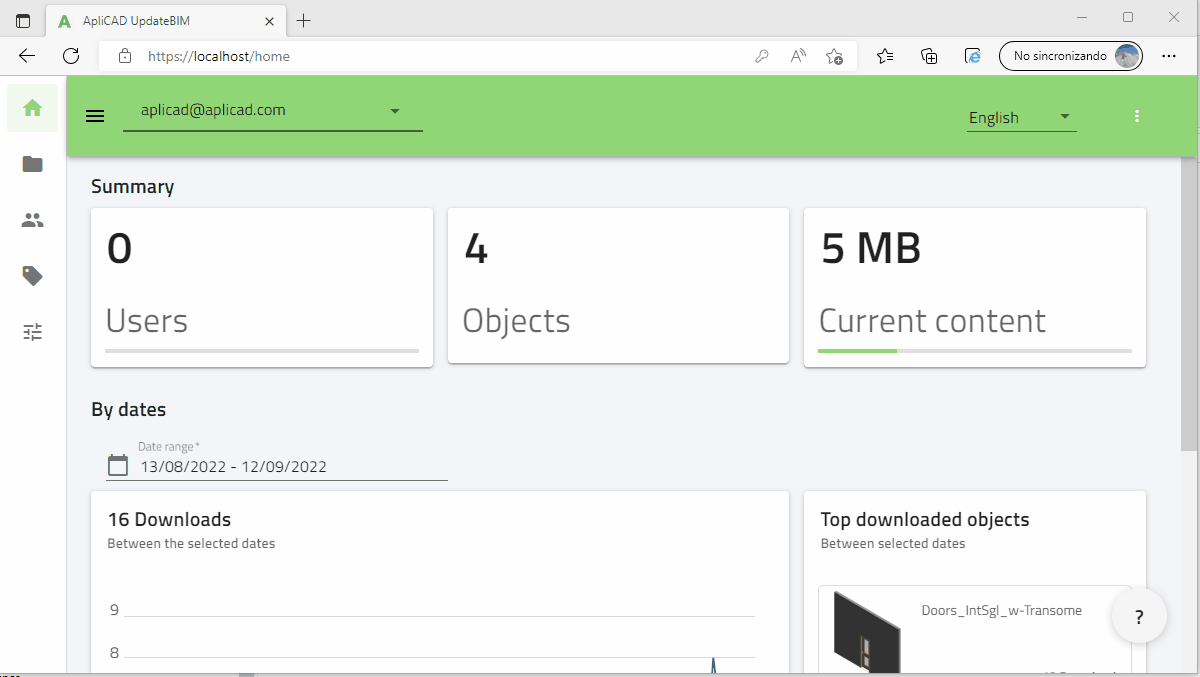The width and height of the screenshot is (1200, 677).
Task: Open the Home dashboard sidebar icon
Action: click(32, 108)
